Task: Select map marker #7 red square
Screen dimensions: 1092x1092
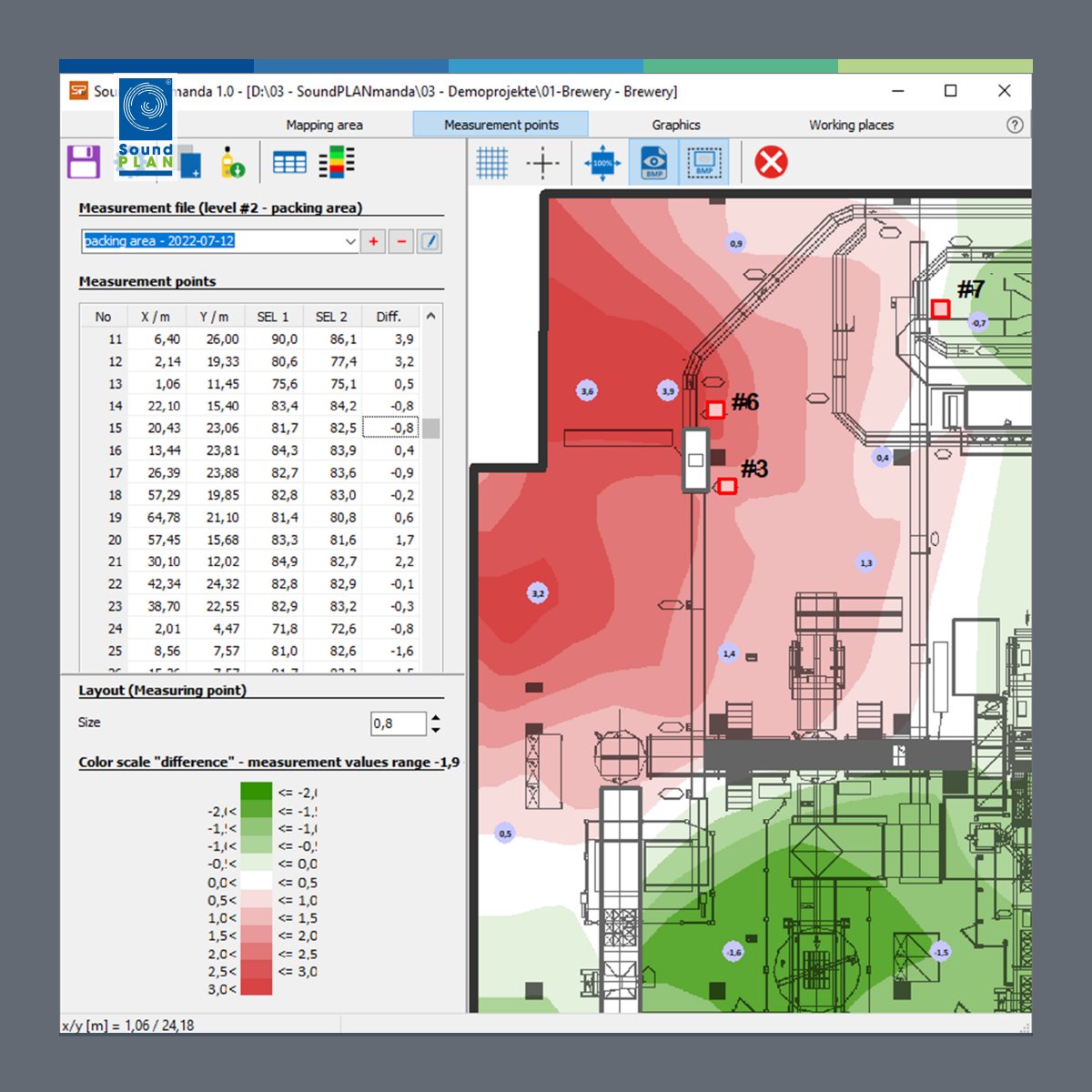Action: point(940,309)
